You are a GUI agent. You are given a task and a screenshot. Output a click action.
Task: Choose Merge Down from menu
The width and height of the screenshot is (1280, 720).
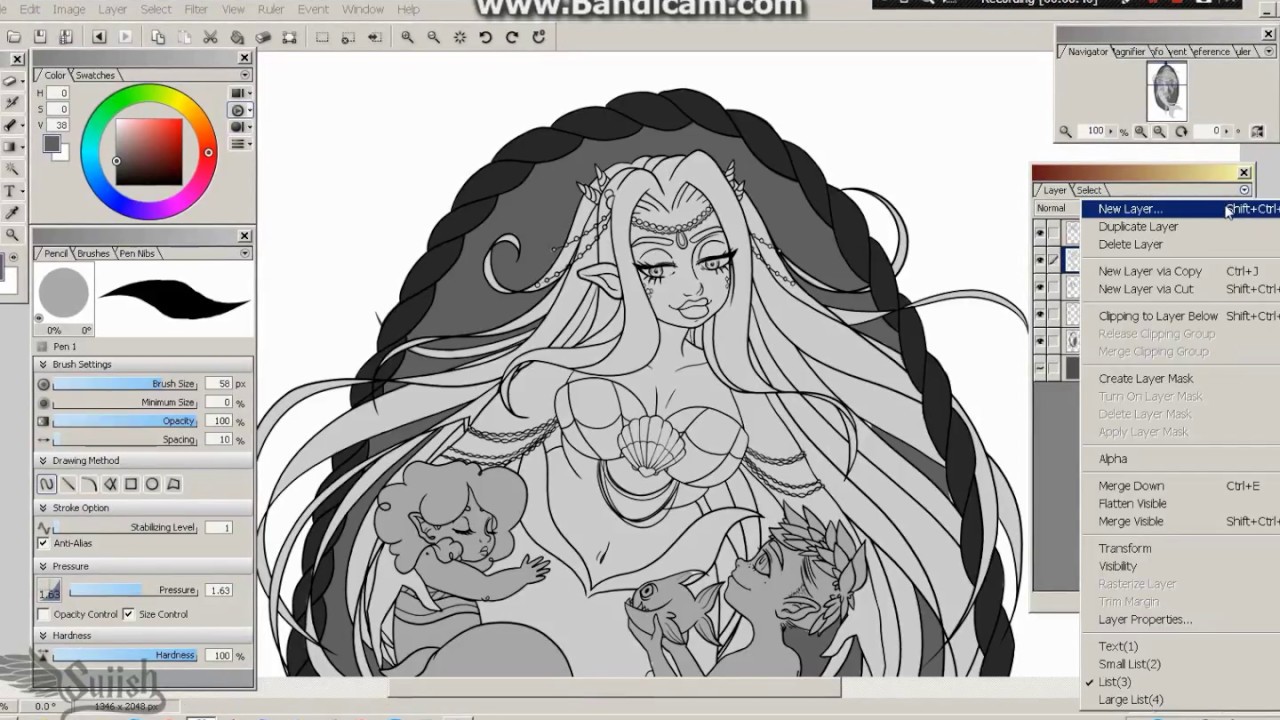coord(1131,486)
